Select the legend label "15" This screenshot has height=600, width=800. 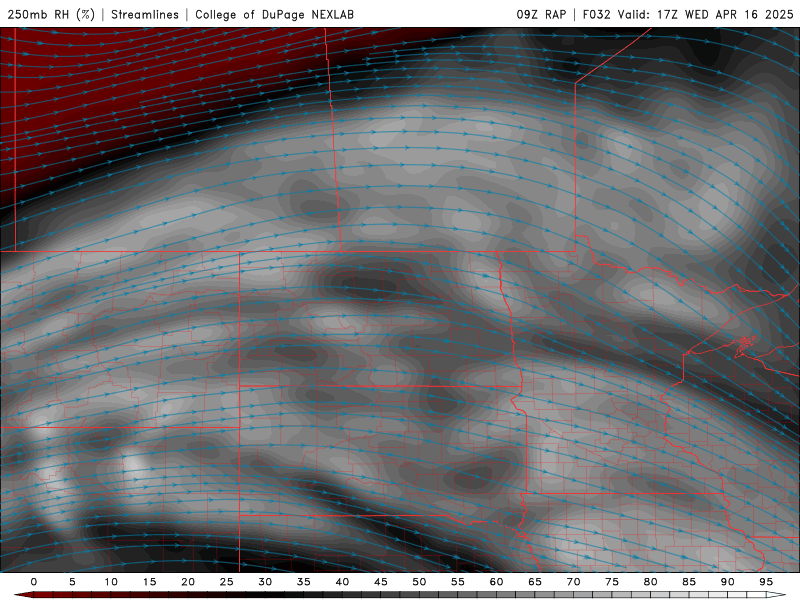[x=149, y=582]
